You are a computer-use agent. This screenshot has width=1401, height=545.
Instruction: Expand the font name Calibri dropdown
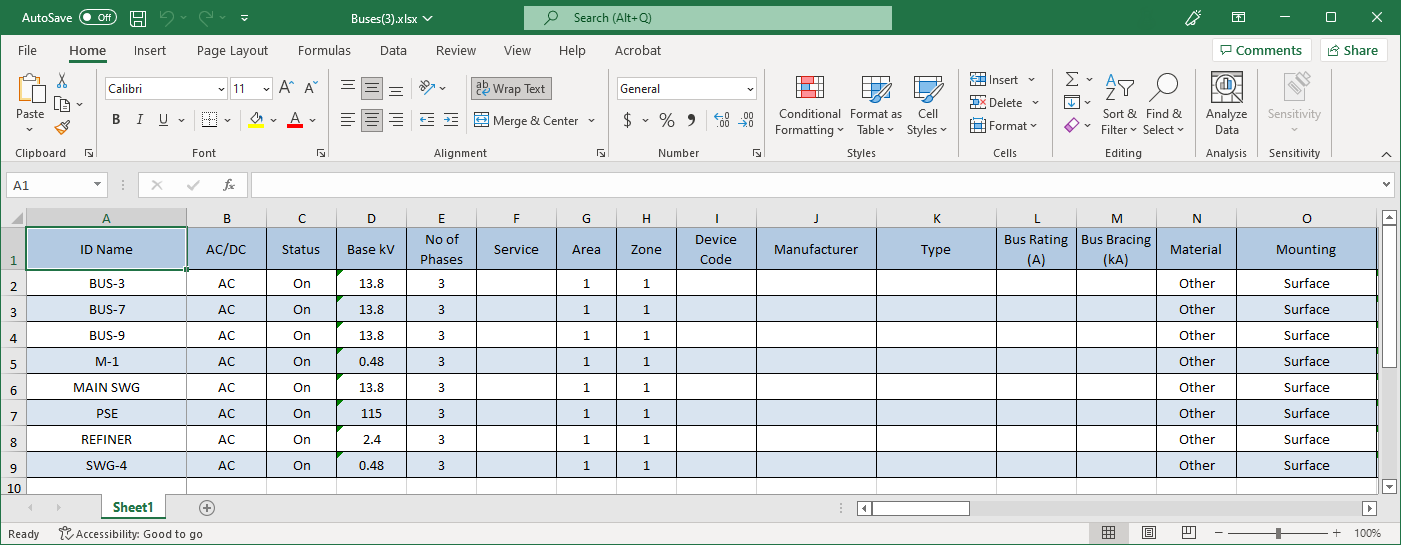pos(221,89)
